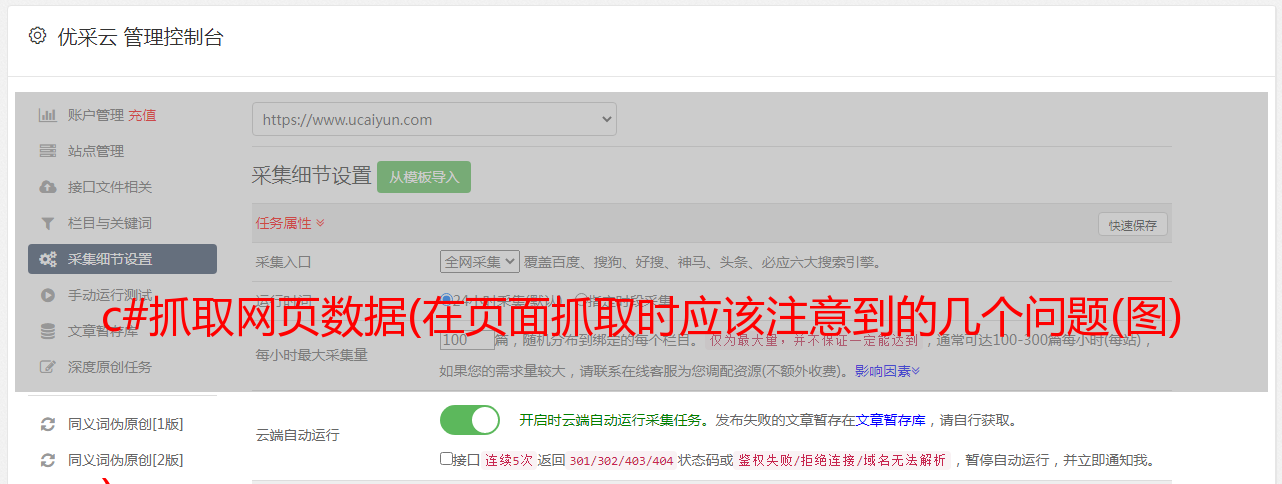
Task: Click the red 充值 link
Action: (142, 115)
